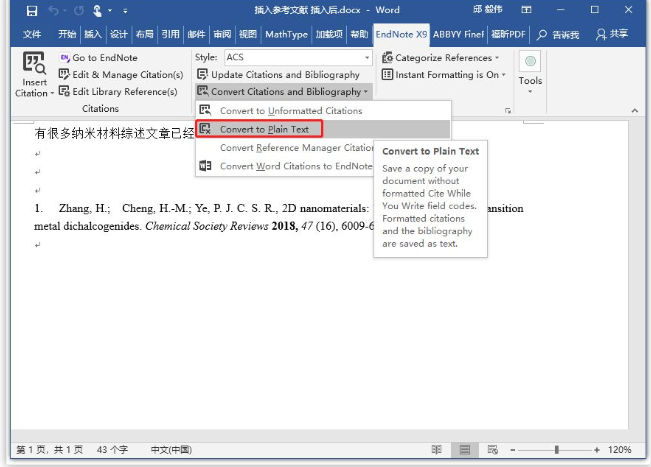Collapse the ribbon with the chevron
Viewport: 651px width, 467px height.
click(634, 110)
